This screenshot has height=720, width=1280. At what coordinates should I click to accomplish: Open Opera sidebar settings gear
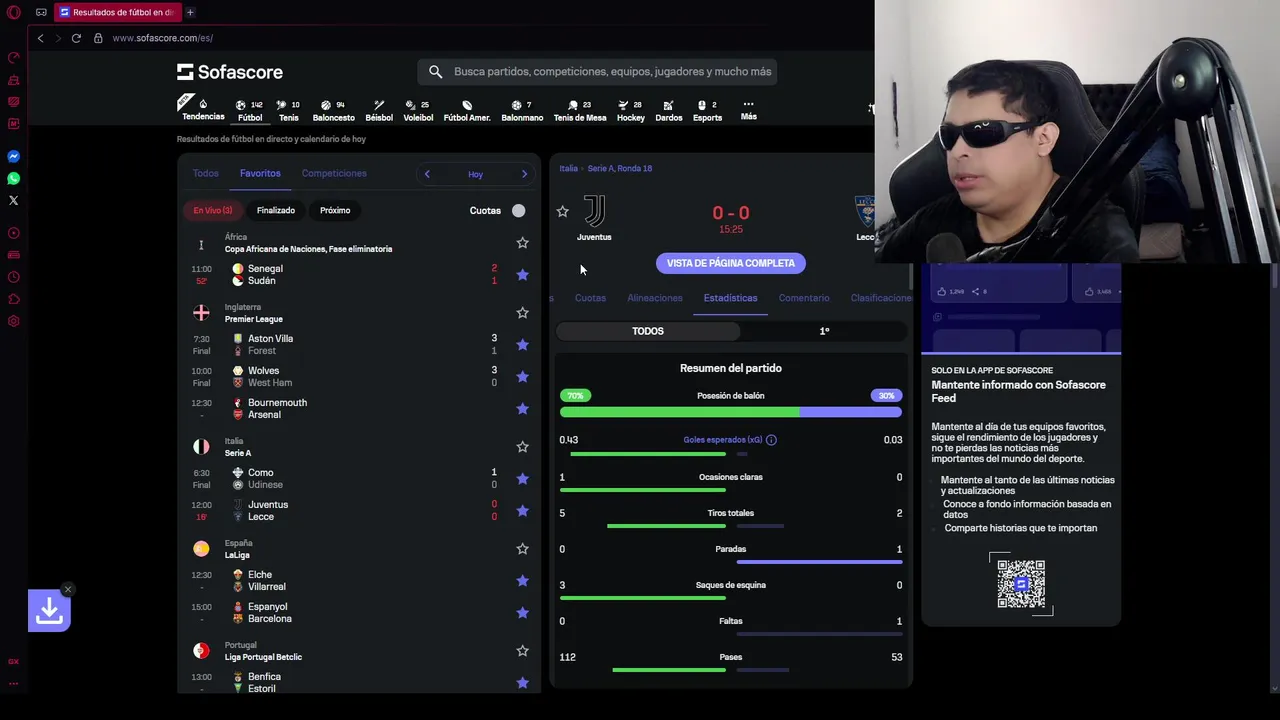pyautogui.click(x=14, y=321)
